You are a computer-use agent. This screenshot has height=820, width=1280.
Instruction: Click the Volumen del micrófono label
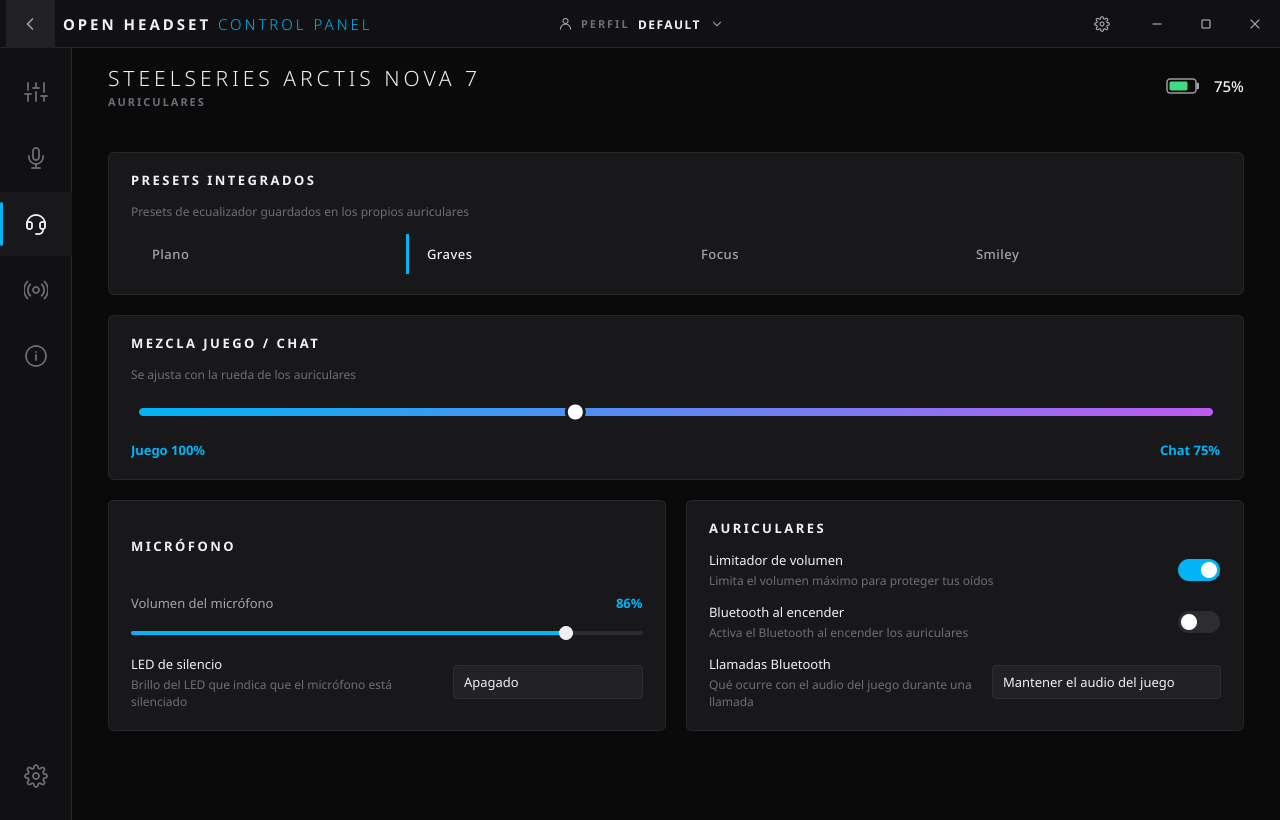point(202,604)
